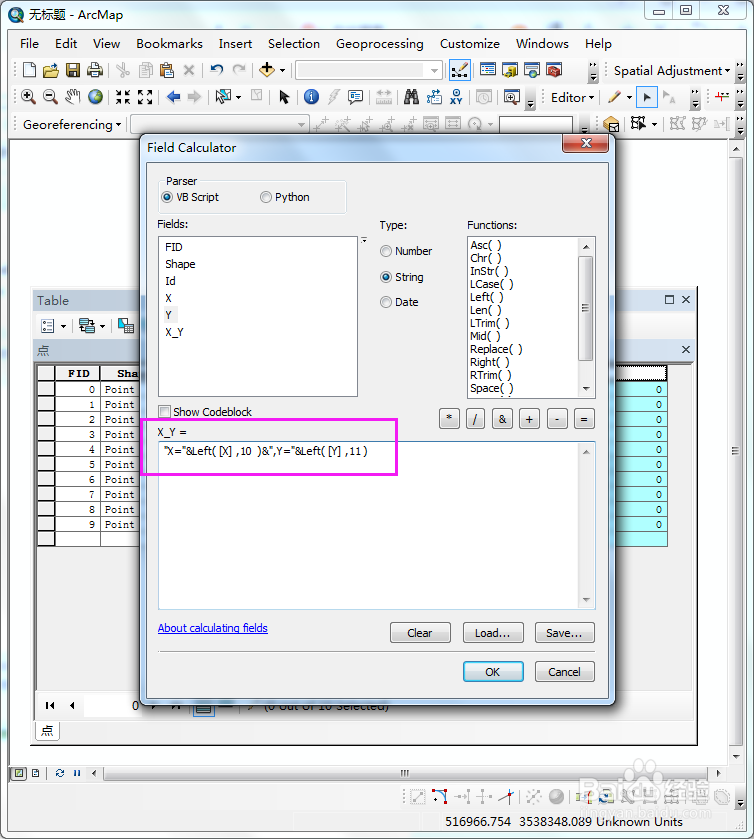Image resolution: width=754 pixels, height=839 pixels.
Task: Click the Find binoculars icon
Action: (411, 97)
